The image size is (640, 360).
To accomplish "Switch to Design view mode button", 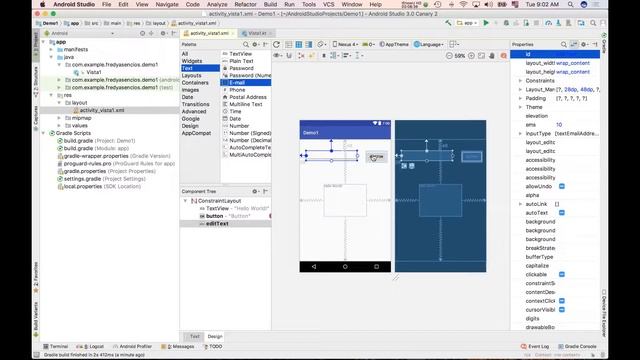I will [x=289, y=44].
